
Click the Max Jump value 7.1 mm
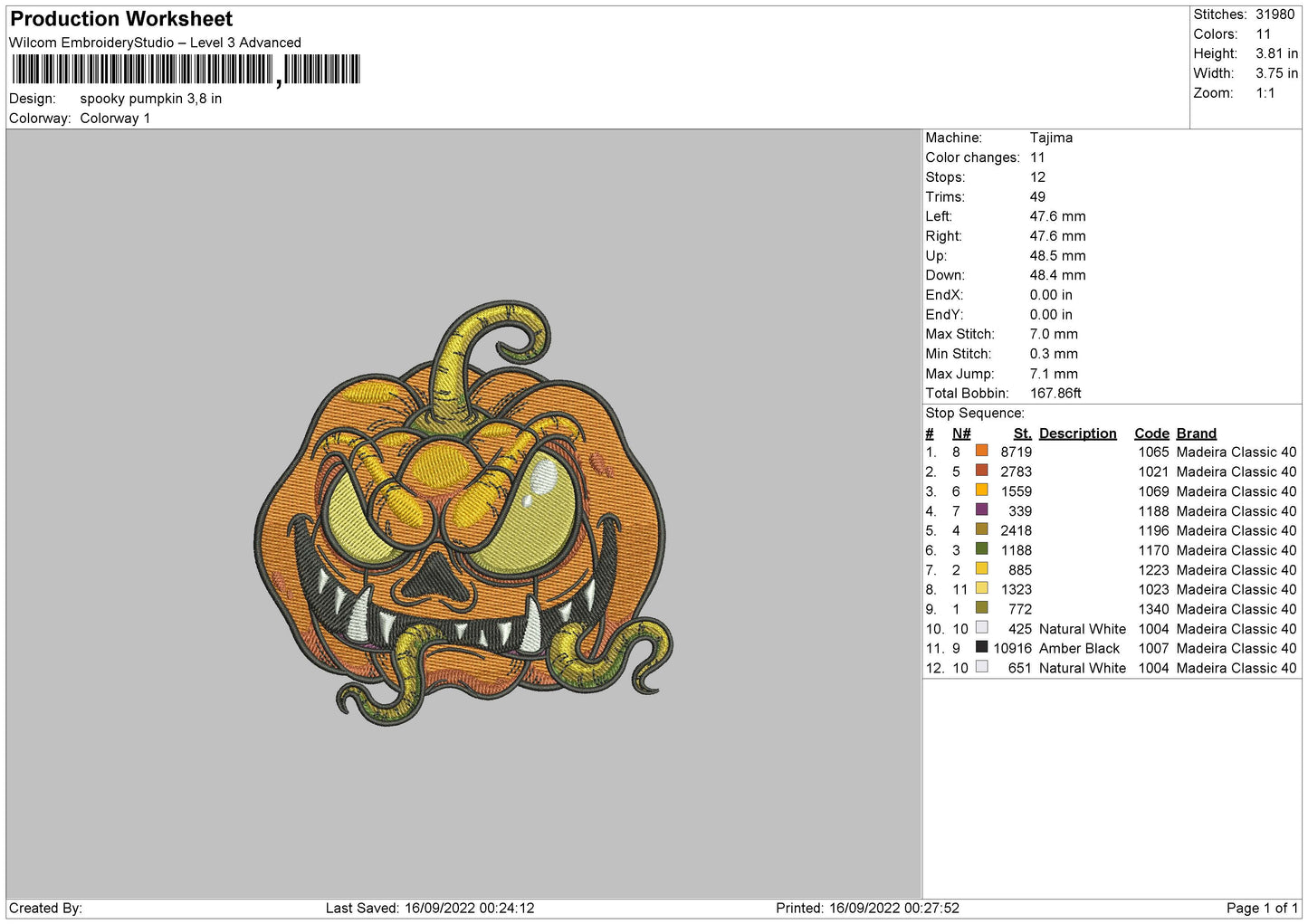[1054, 374]
